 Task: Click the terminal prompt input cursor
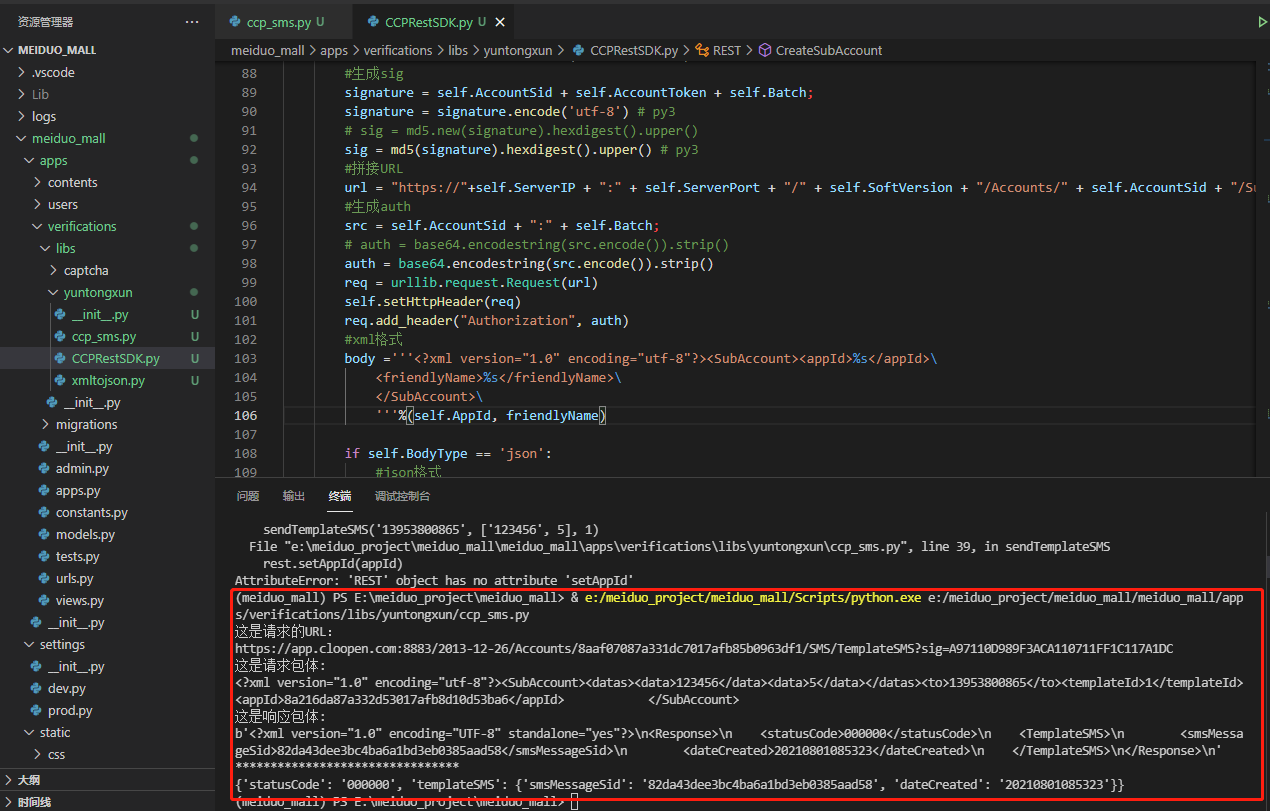[x=574, y=803]
